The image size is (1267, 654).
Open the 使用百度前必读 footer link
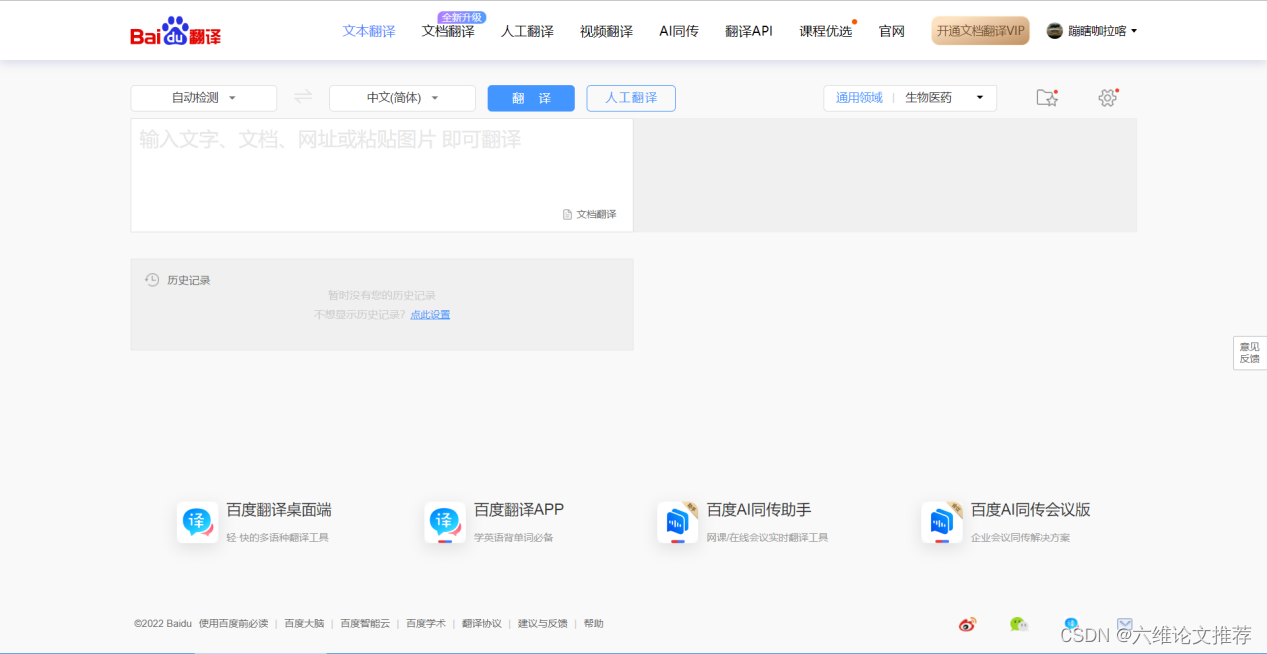click(x=233, y=624)
